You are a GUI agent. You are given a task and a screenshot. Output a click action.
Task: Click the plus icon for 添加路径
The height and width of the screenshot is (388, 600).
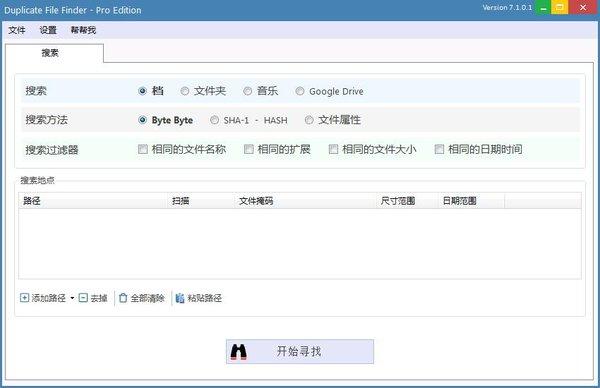(x=24, y=298)
